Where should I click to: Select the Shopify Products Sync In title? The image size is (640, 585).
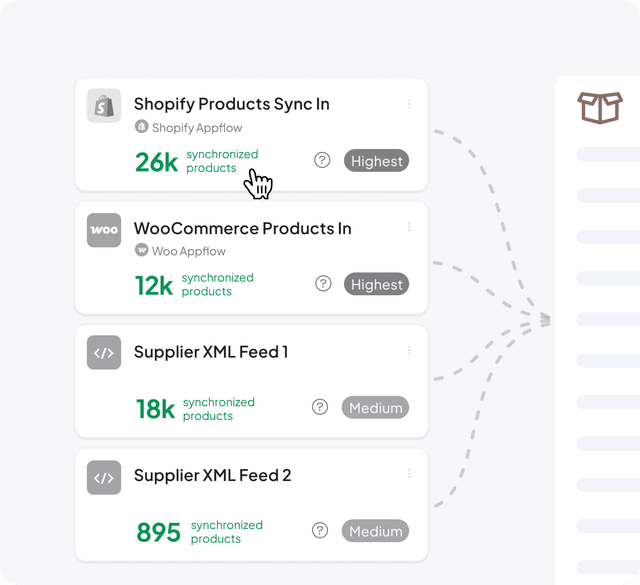231,104
